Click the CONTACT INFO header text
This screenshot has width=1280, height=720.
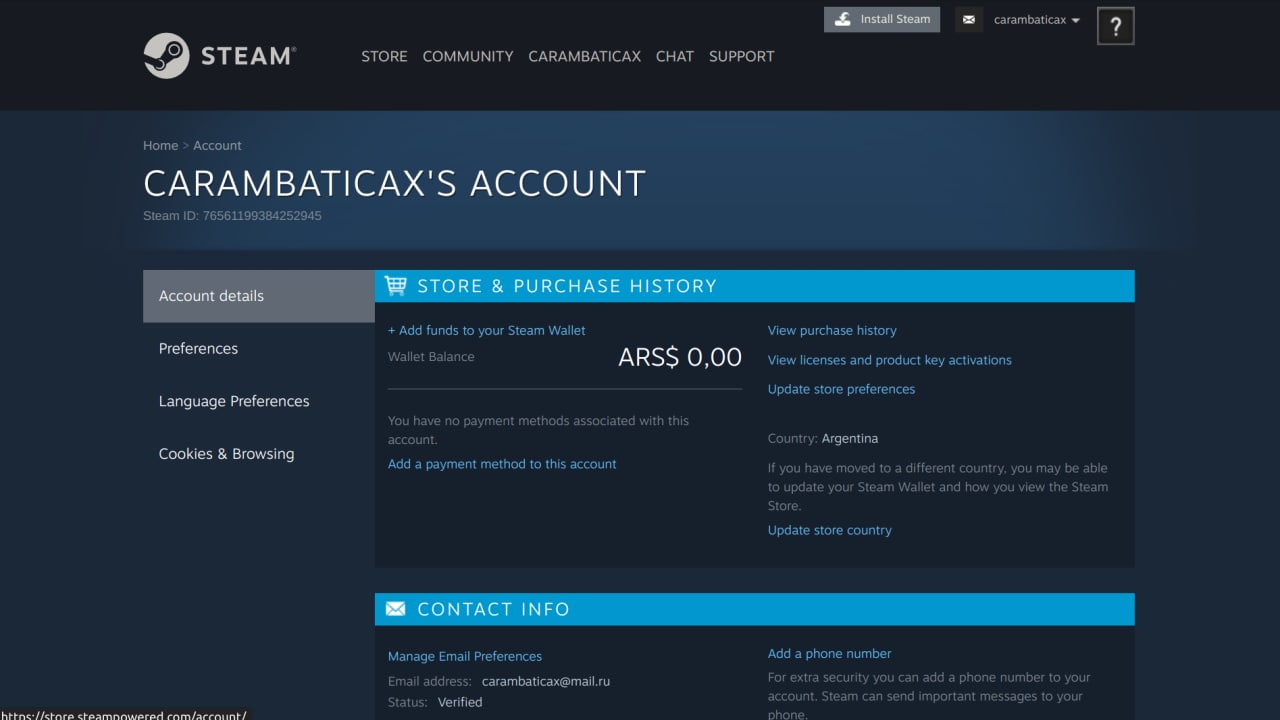click(493, 609)
